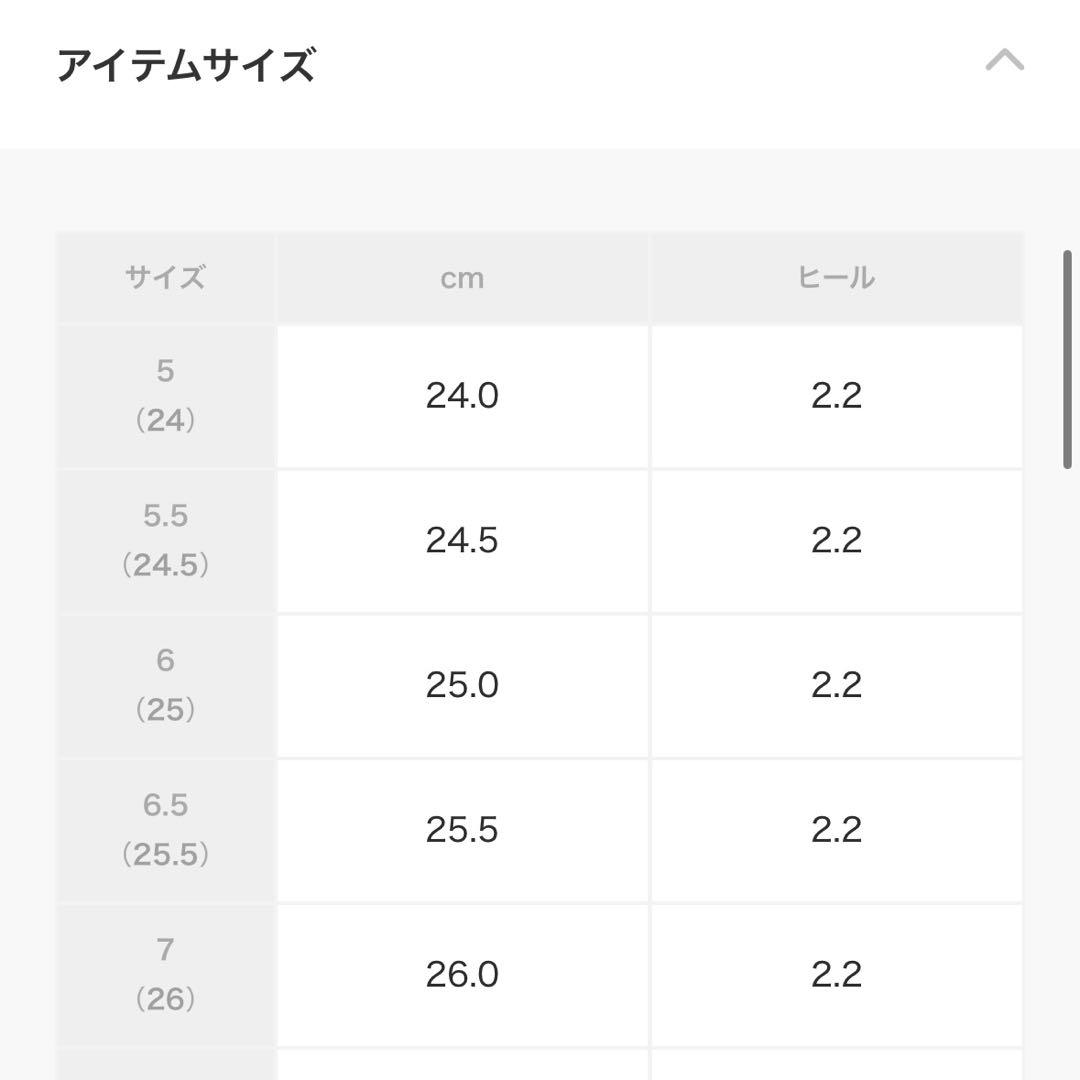This screenshot has height=1080, width=1080.
Task: Click the upward chevron icon
Action: coord(1005,60)
